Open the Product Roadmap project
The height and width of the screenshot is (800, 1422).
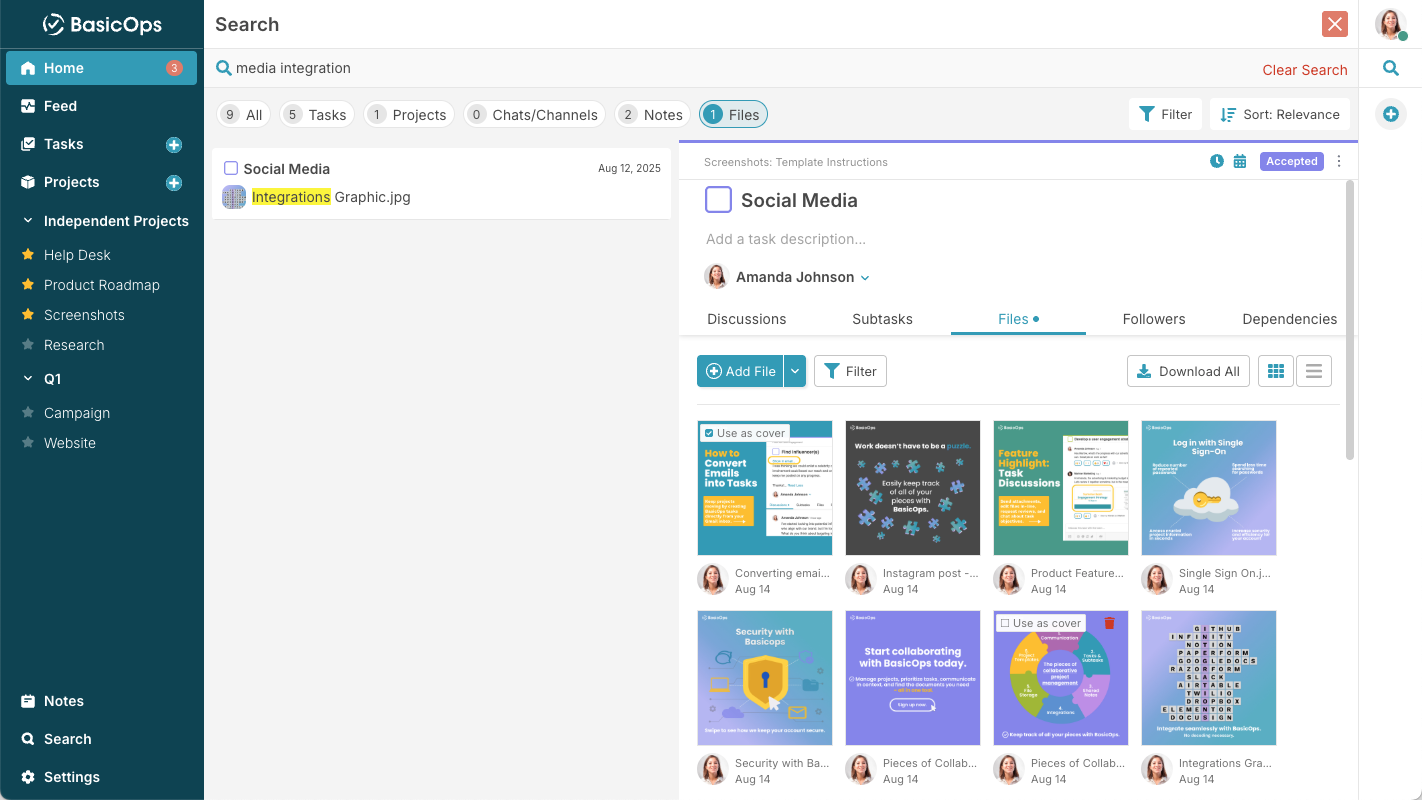click(x=102, y=285)
